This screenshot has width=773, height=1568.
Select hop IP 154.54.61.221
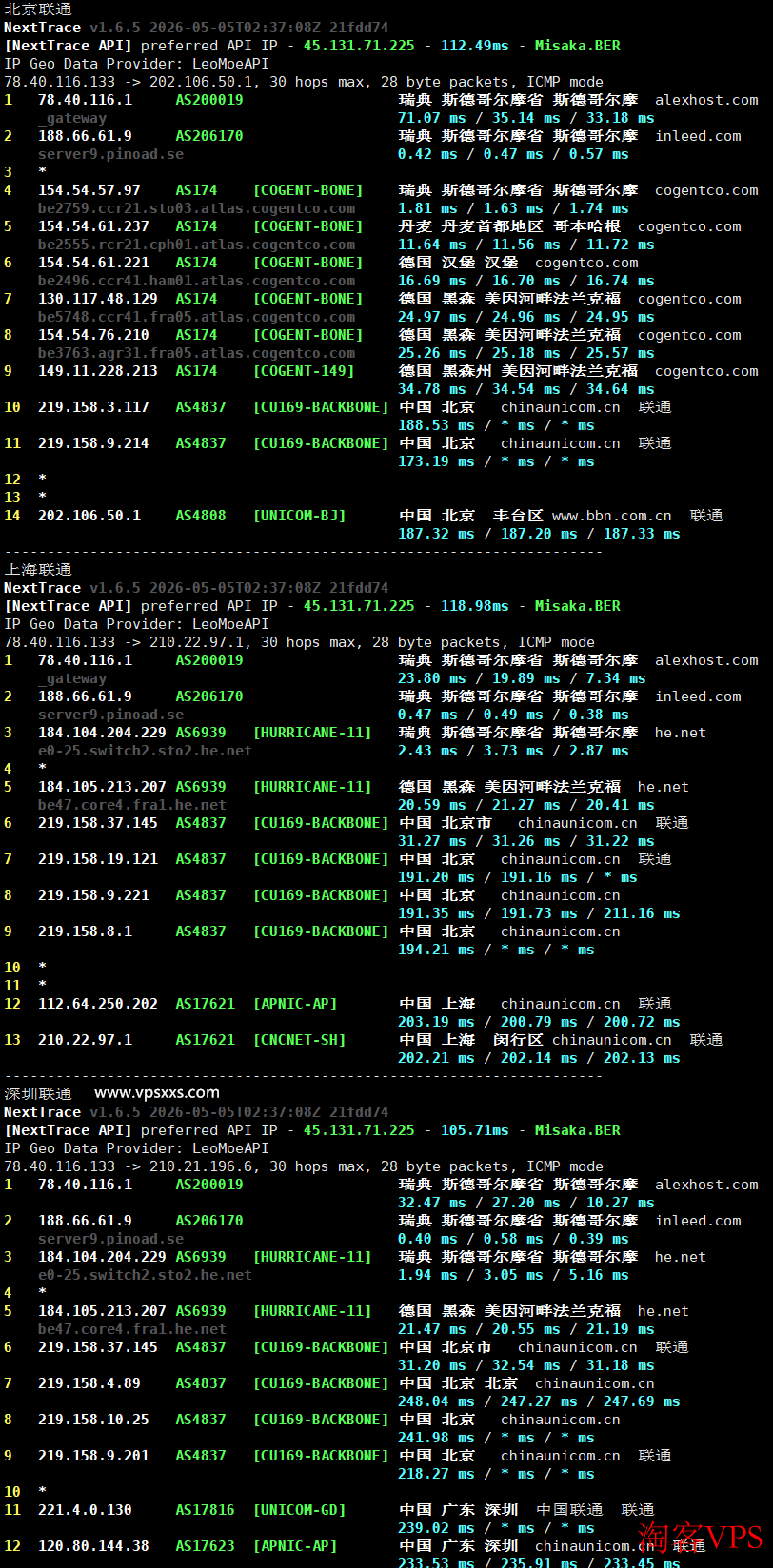coord(93,263)
